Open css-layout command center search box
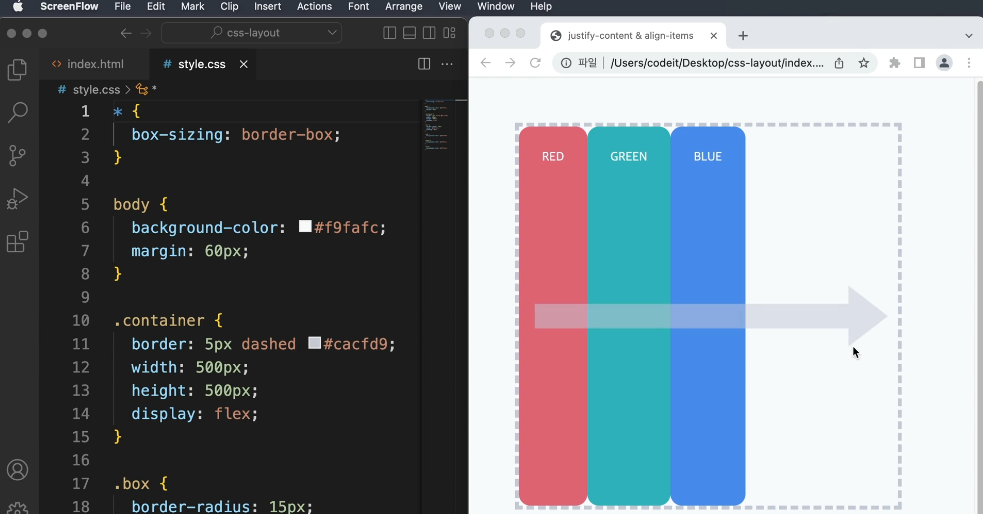The image size is (983, 514). [x=251, y=33]
